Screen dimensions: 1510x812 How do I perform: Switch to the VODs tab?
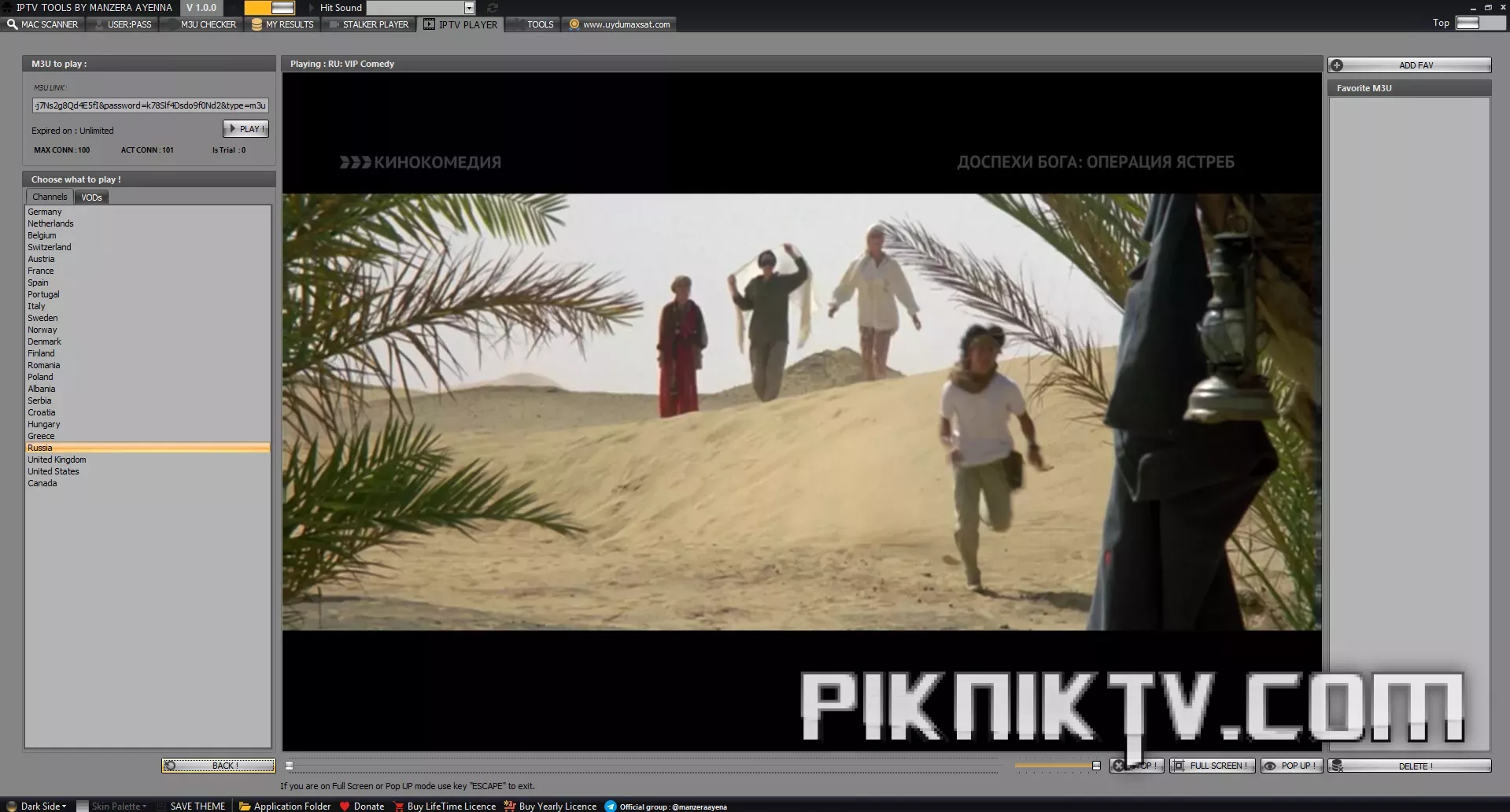pos(91,197)
